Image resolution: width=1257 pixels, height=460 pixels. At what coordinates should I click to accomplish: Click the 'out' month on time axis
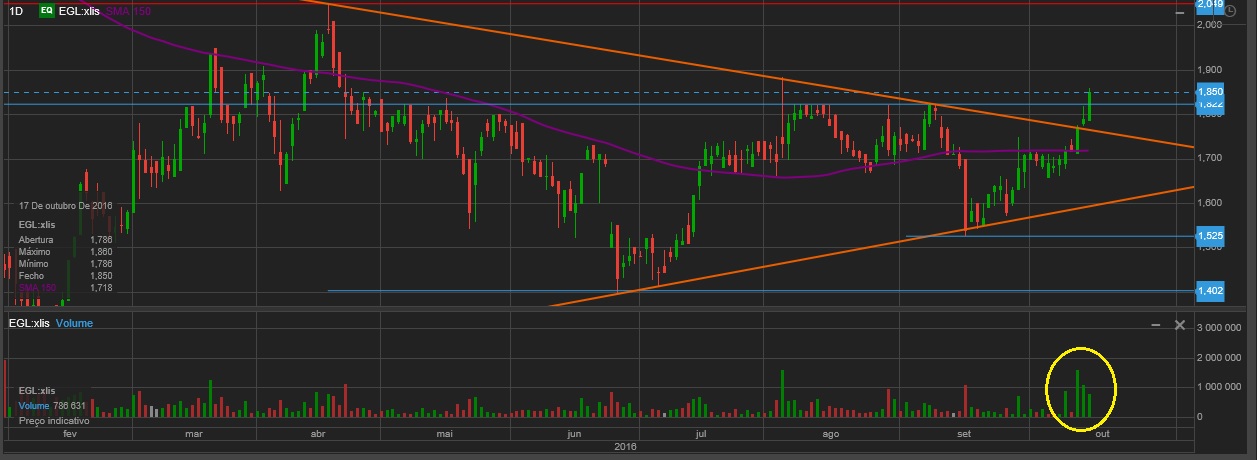[1102, 435]
